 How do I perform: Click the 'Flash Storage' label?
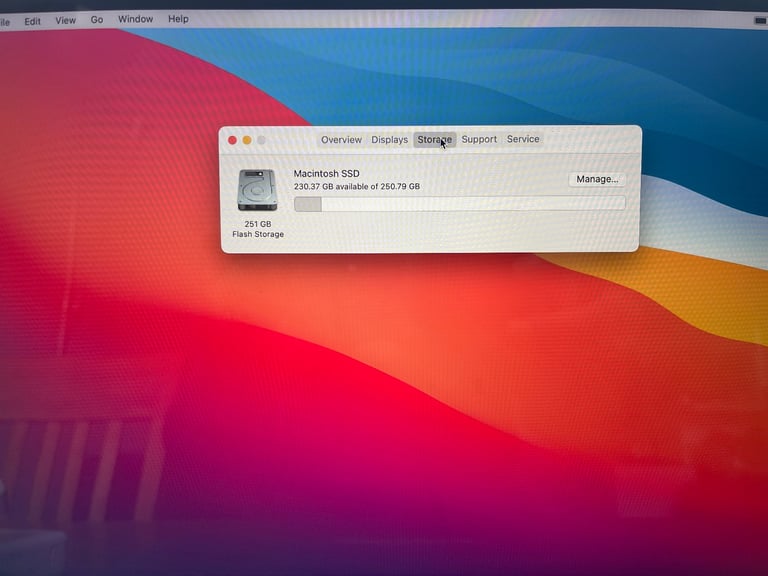coord(258,234)
